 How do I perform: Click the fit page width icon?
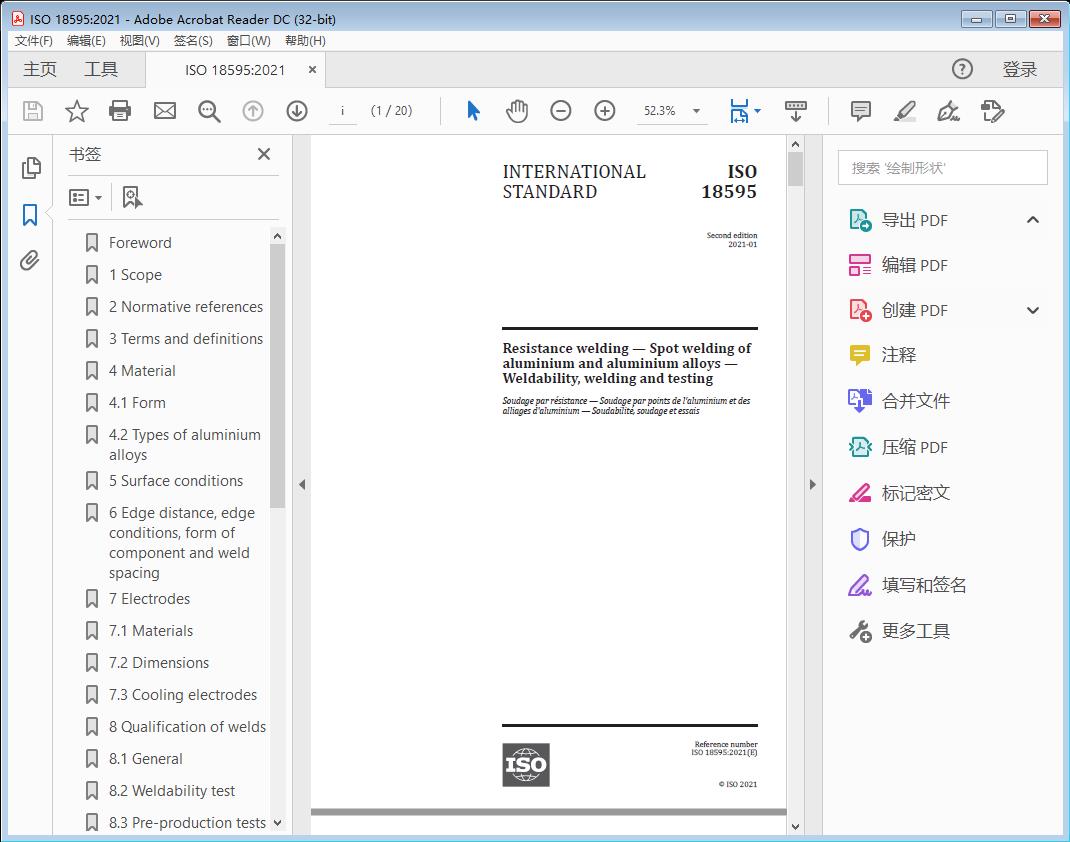[x=739, y=111]
